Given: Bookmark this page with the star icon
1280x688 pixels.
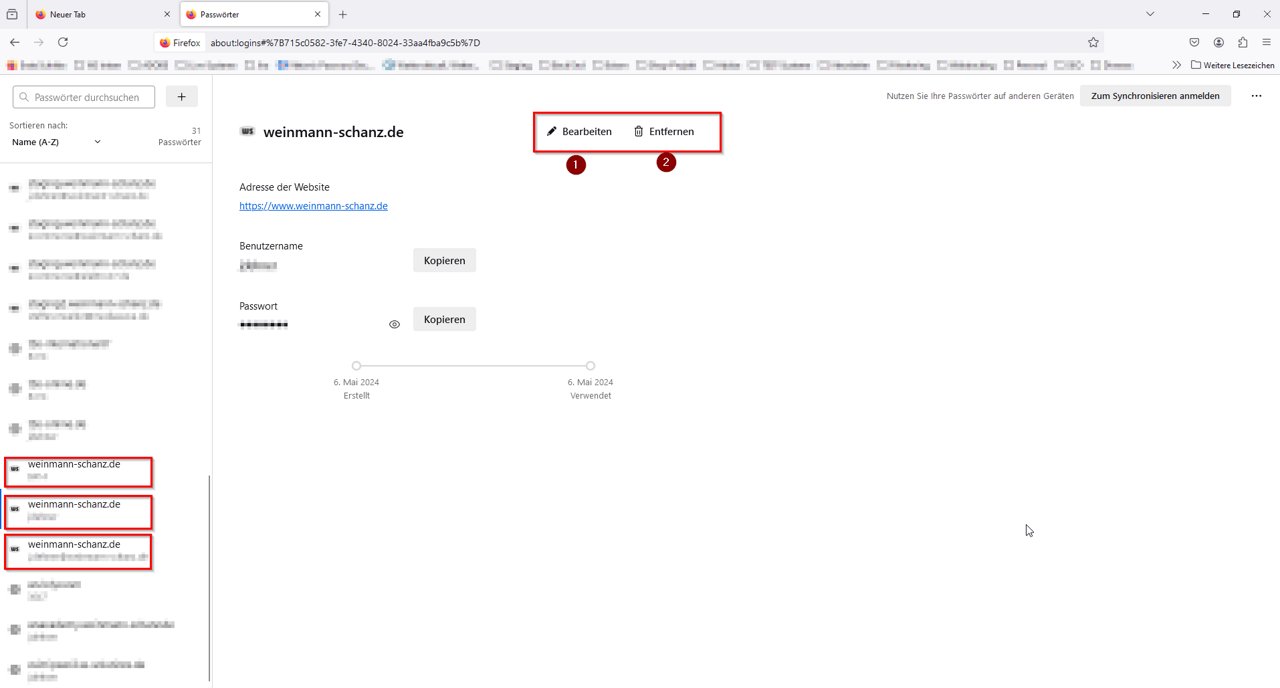Looking at the screenshot, I should click(x=1093, y=43).
